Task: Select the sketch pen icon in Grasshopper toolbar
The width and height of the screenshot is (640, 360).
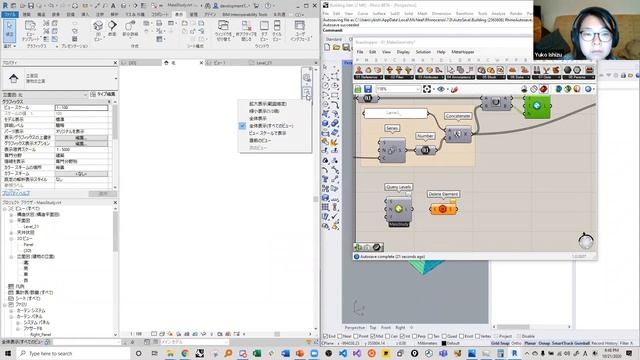Action: click(454, 89)
